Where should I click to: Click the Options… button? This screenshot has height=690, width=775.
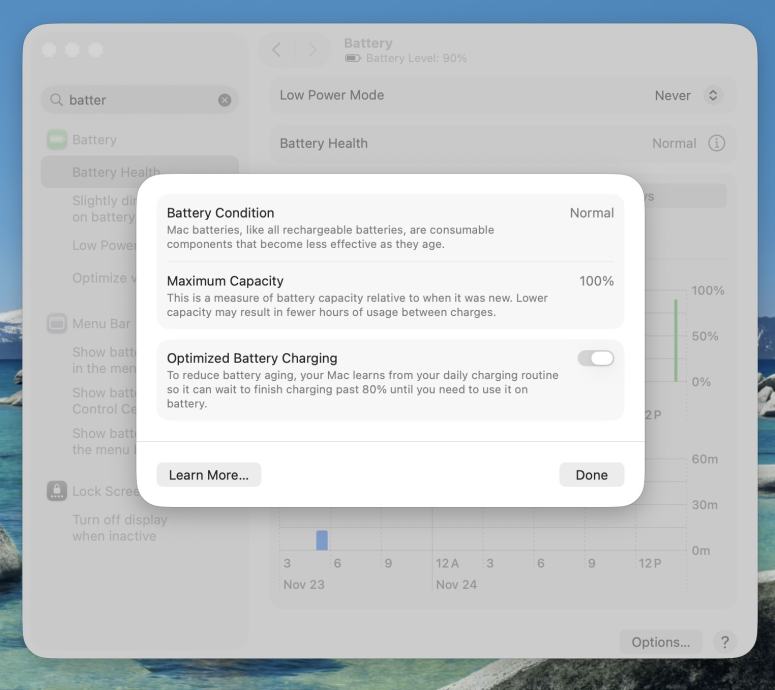[x=660, y=642]
